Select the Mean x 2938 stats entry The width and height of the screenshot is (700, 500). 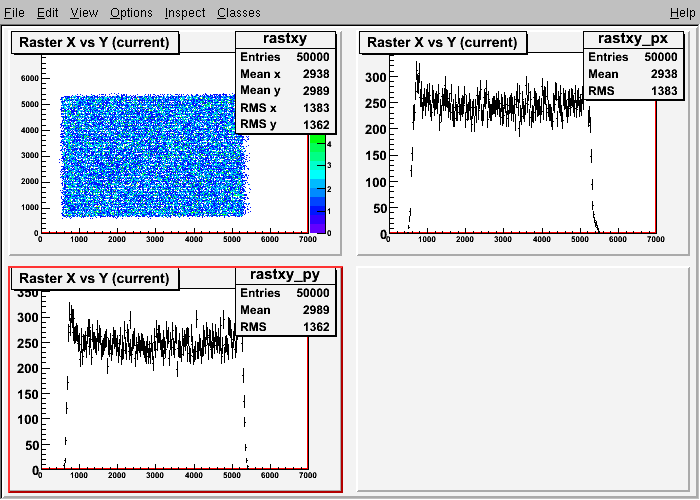pos(285,74)
